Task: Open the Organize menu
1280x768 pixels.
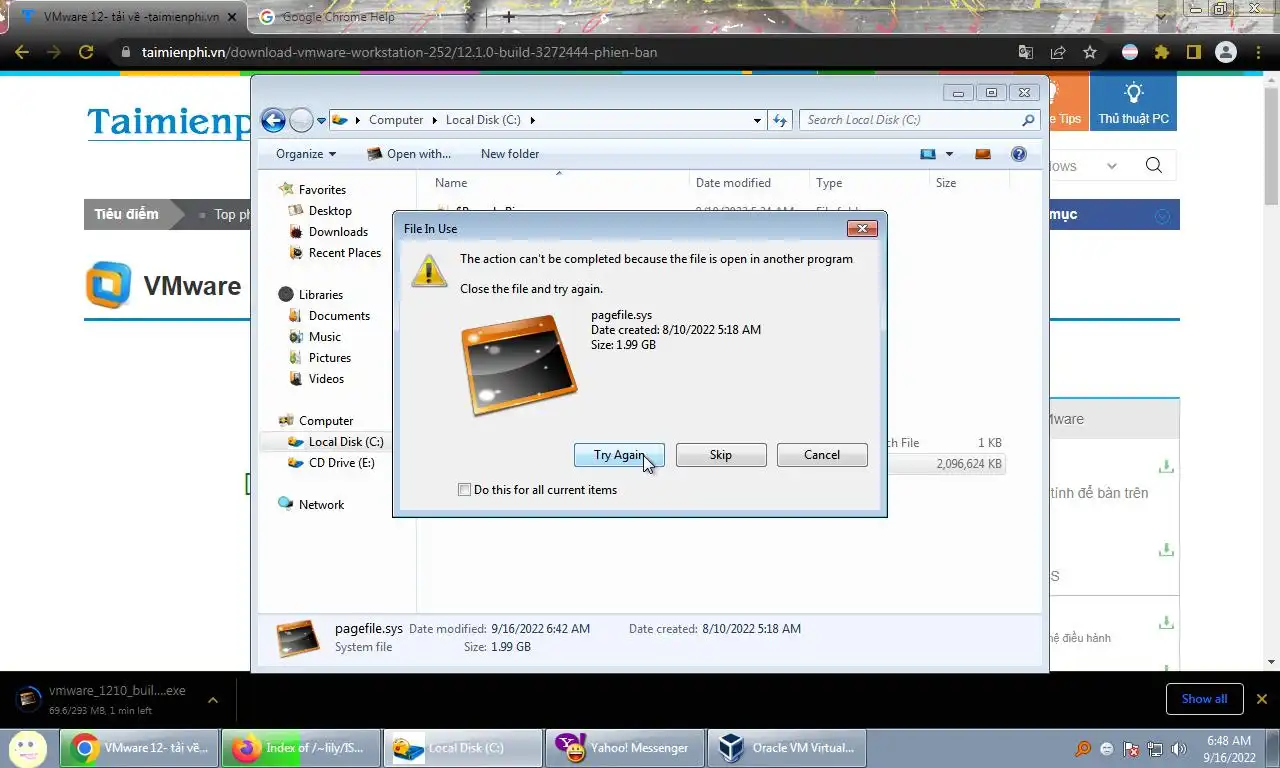Action: 306,154
